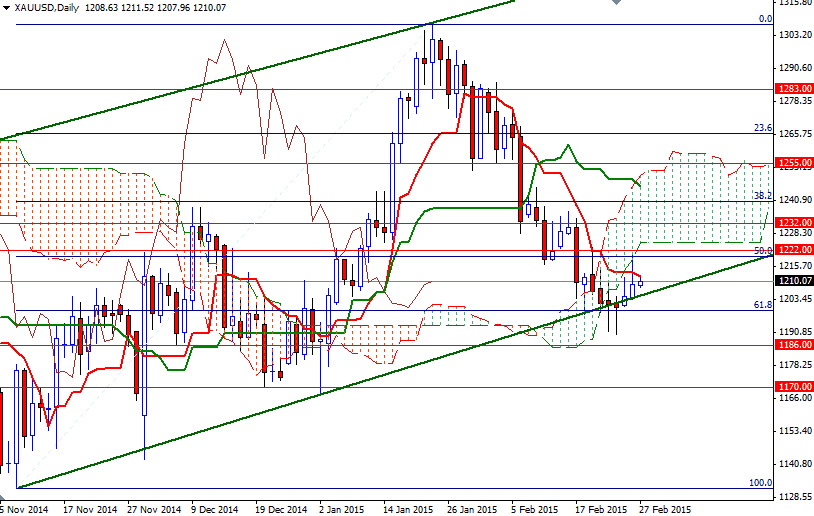Screen dimensions: 814x516
Task: Click the XAUUSD,Daily chart title text
Action: click(x=42, y=7)
